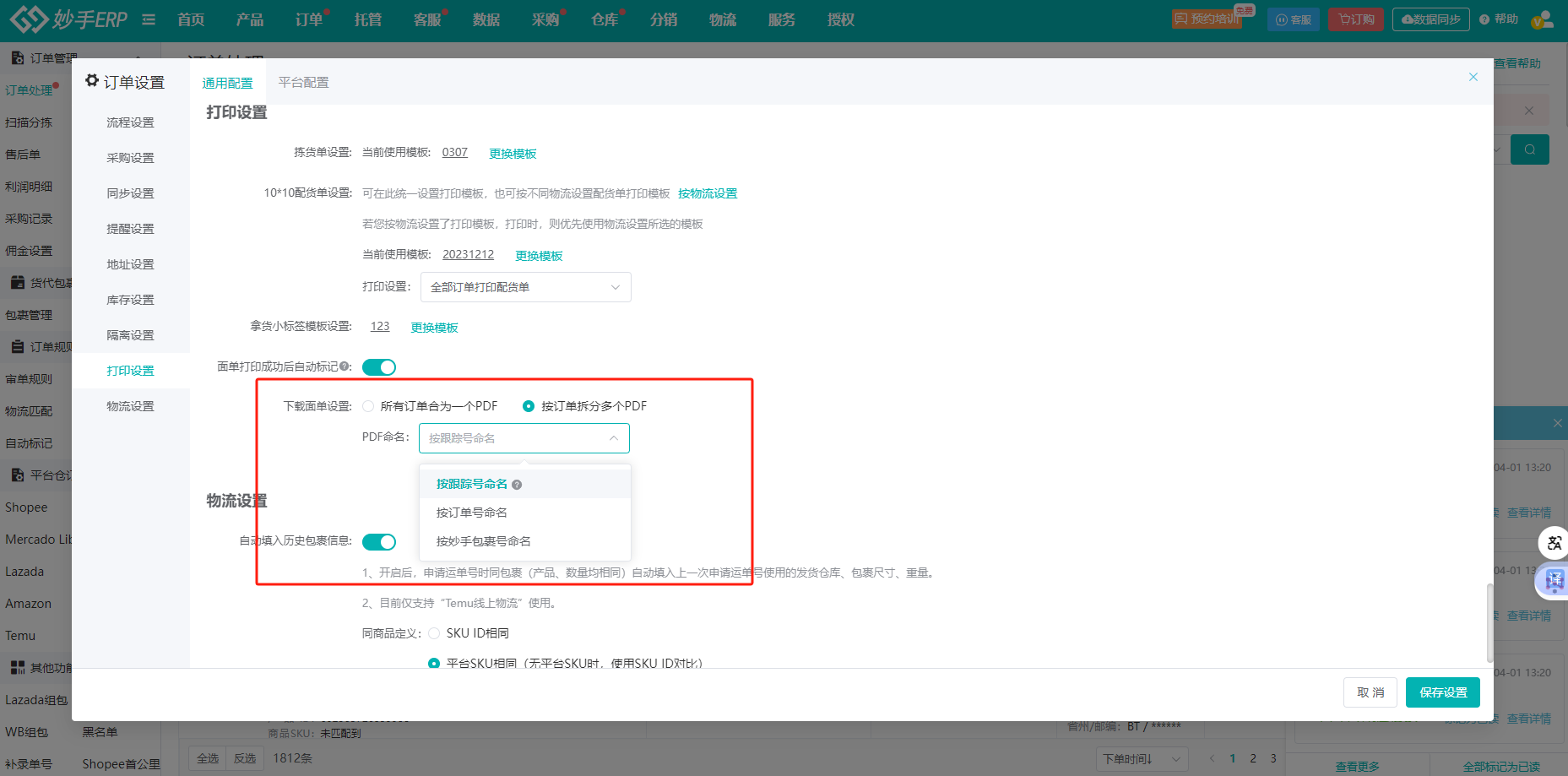Switch to 平台配置 tab
This screenshot has width=1568, height=776.
[x=304, y=82]
